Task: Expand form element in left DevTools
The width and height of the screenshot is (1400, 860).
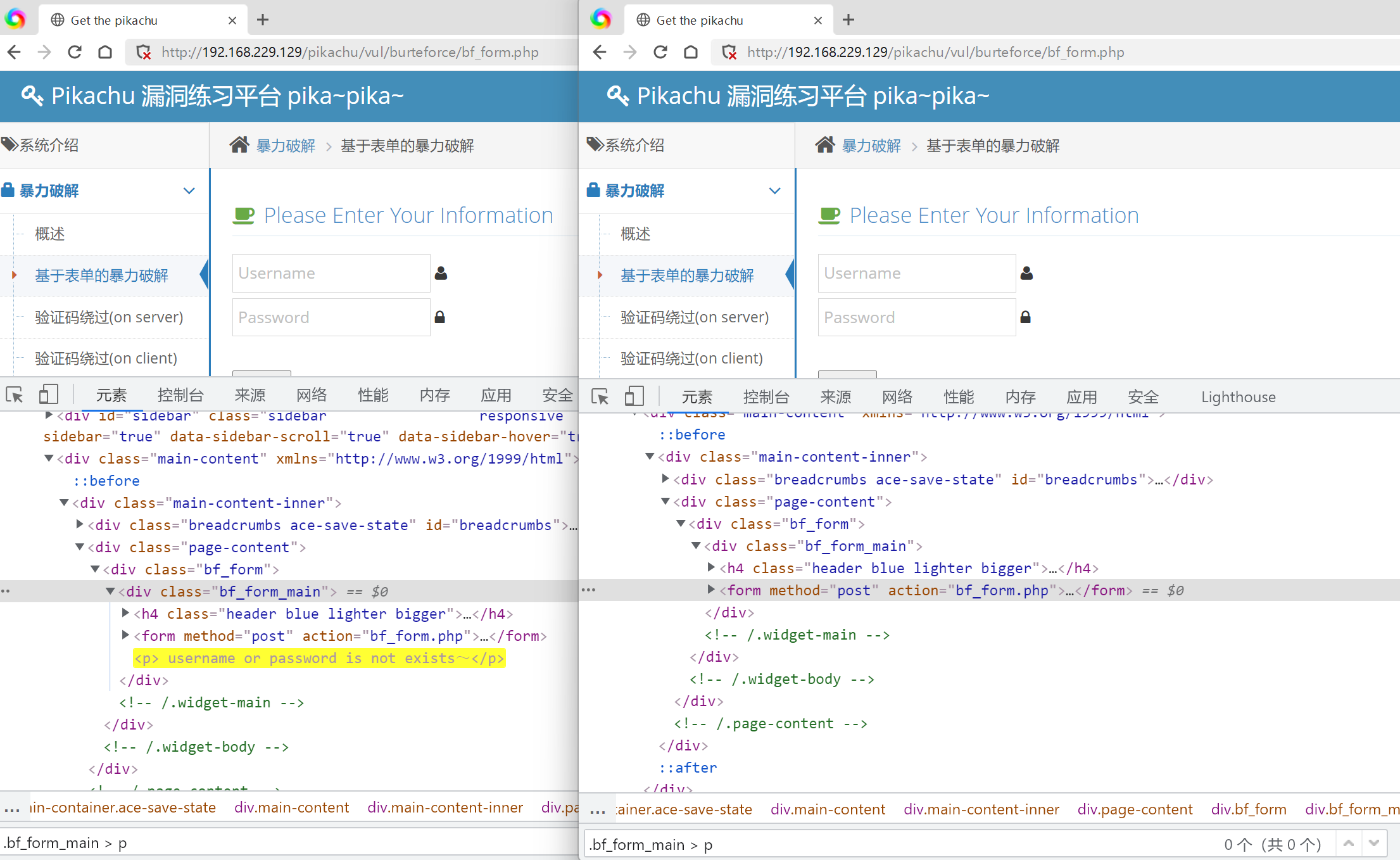Action: pyautogui.click(x=125, y=635)
